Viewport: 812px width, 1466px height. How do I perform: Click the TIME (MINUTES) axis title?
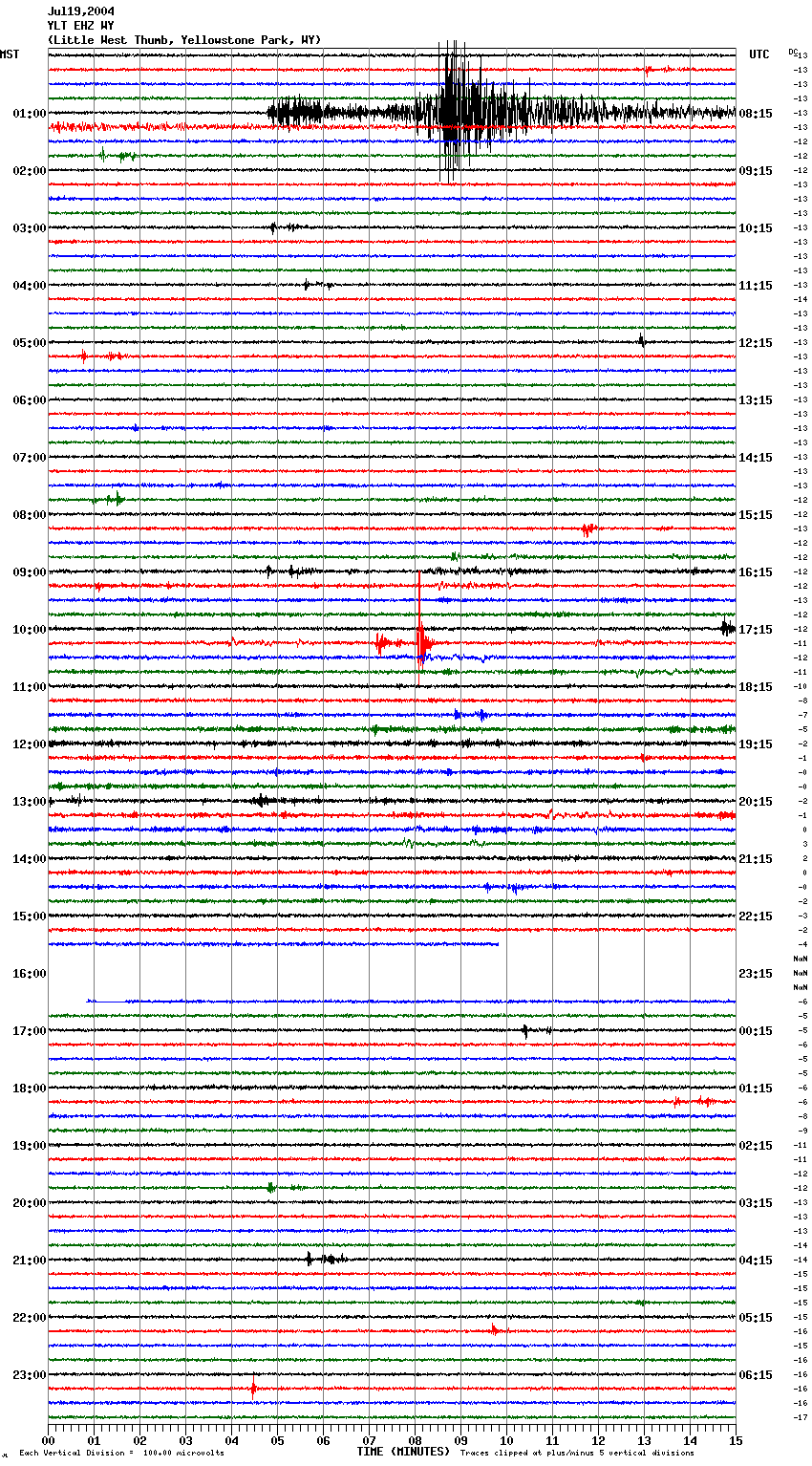(x=403, y=1452)
